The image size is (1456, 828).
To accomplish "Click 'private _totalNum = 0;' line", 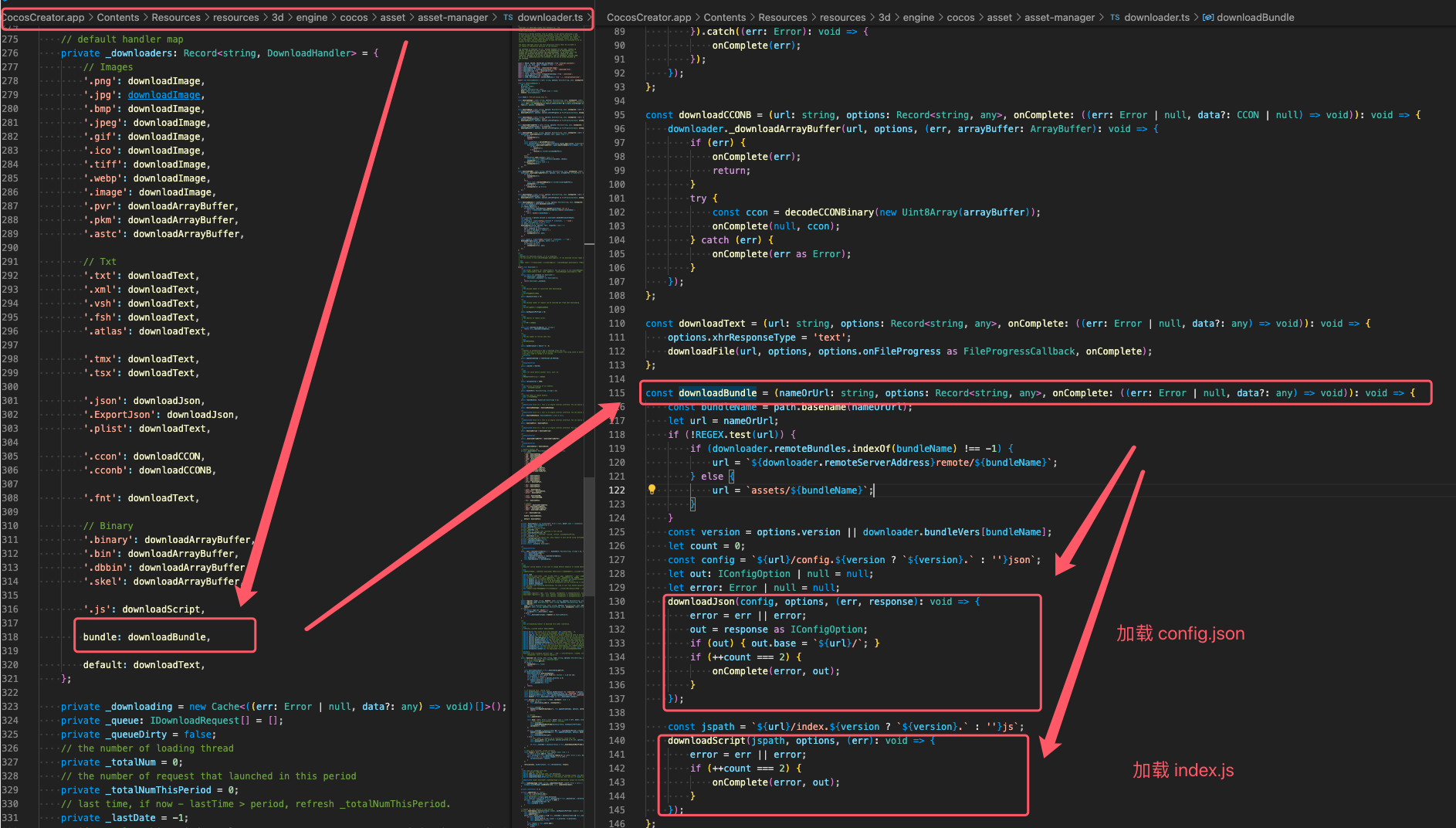I will tap(122, 762).
